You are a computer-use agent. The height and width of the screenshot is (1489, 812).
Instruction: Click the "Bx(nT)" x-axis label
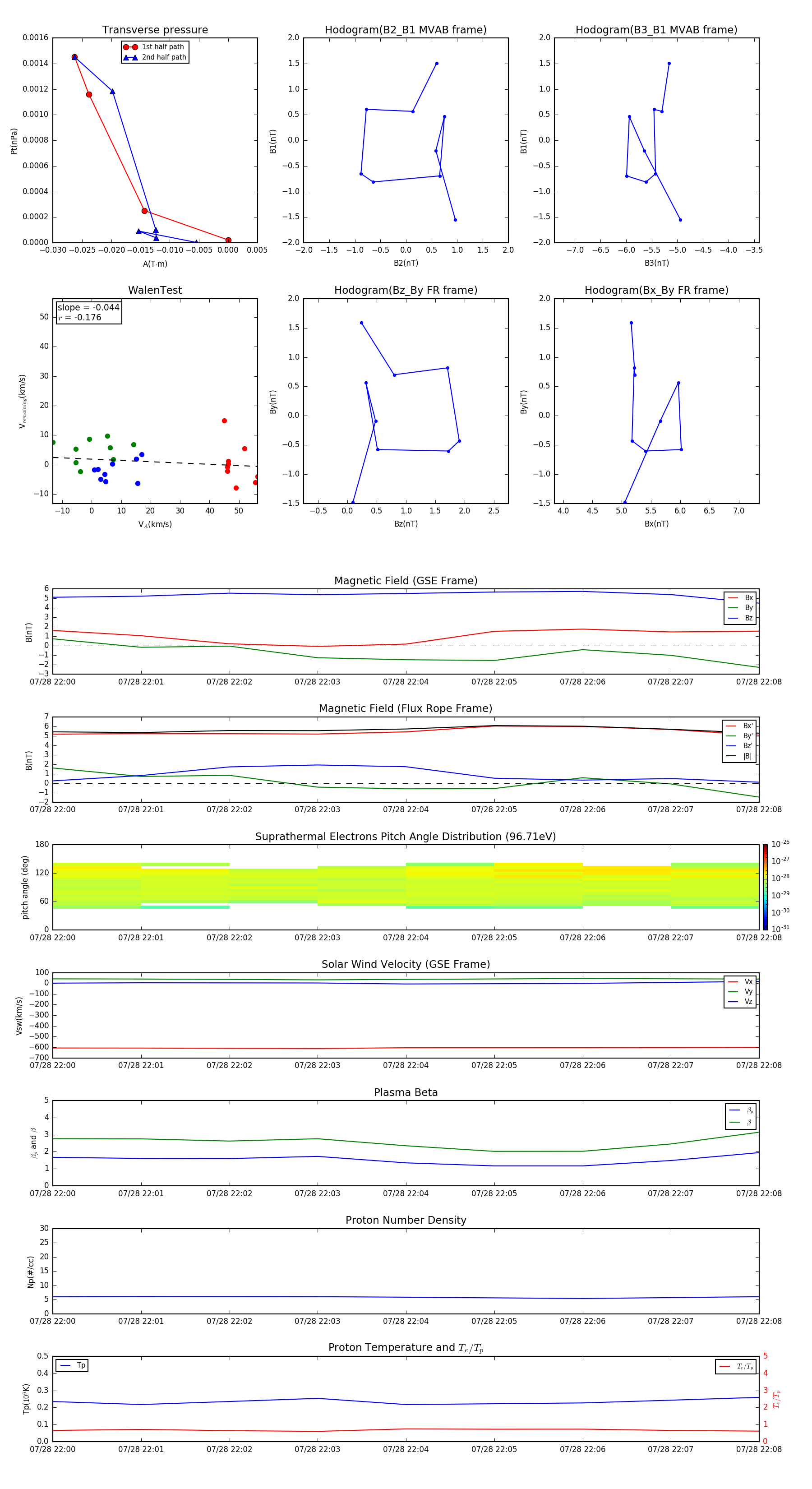[656, 524]
